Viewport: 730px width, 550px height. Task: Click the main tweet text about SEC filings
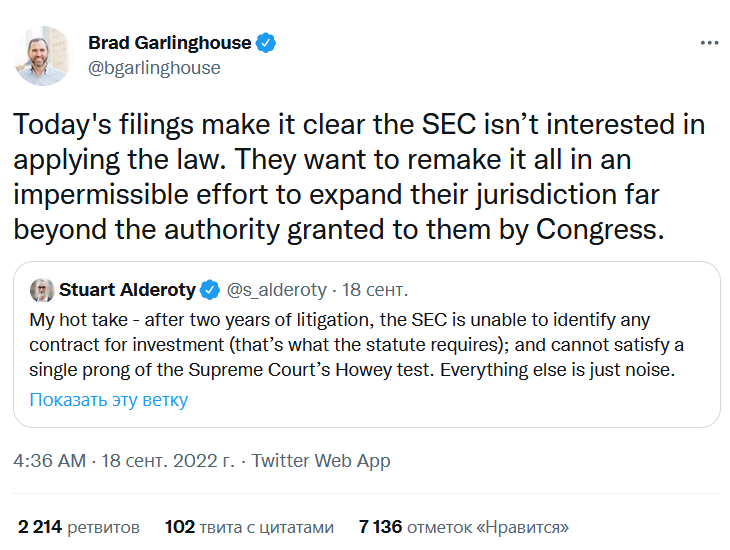(359, 177)
